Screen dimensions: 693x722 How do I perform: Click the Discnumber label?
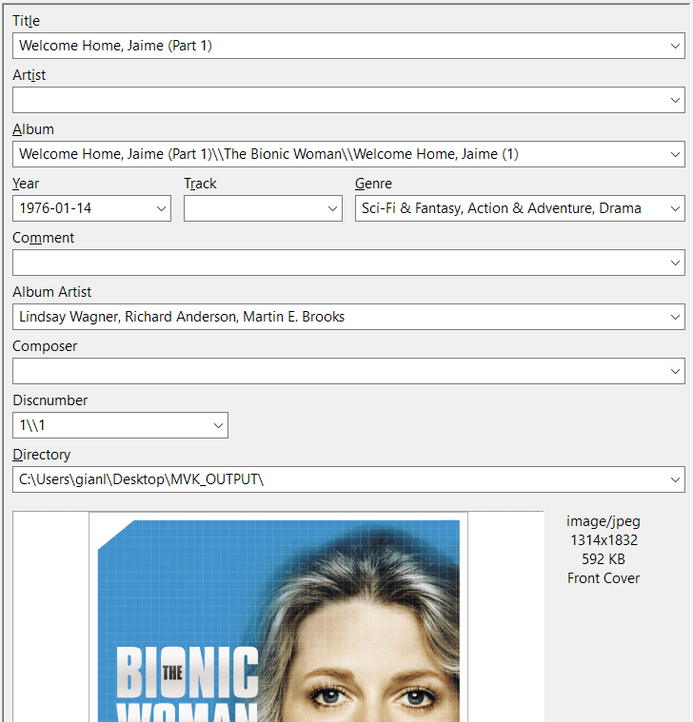(50, 401)
